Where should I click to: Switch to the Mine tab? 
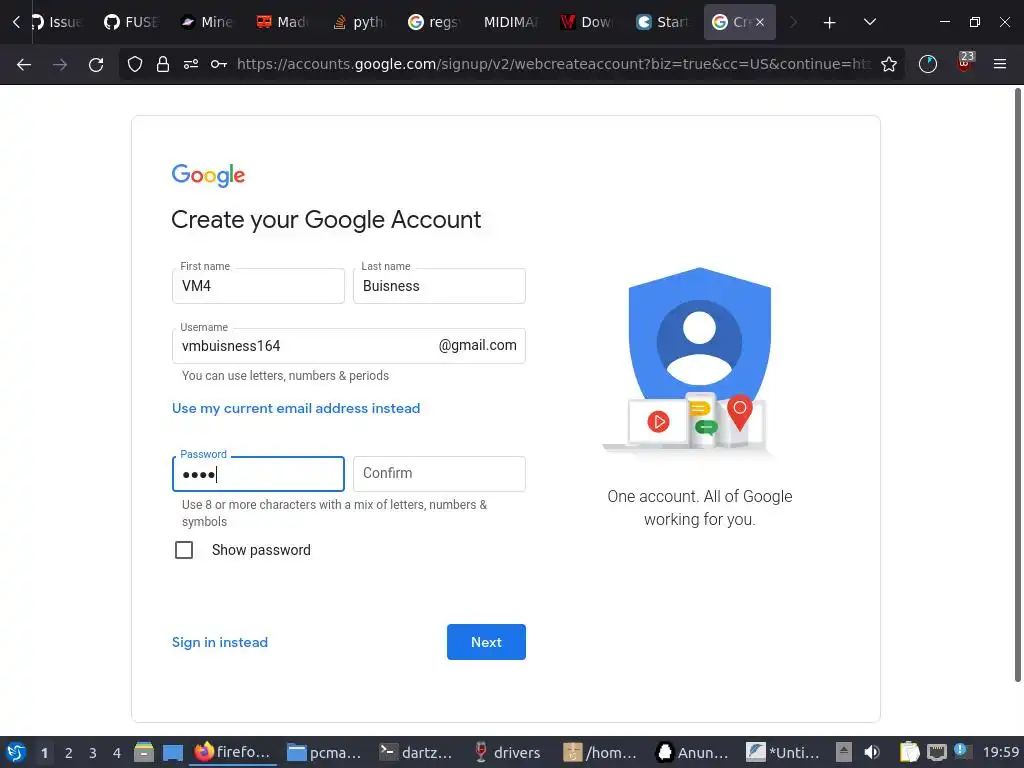206,22
